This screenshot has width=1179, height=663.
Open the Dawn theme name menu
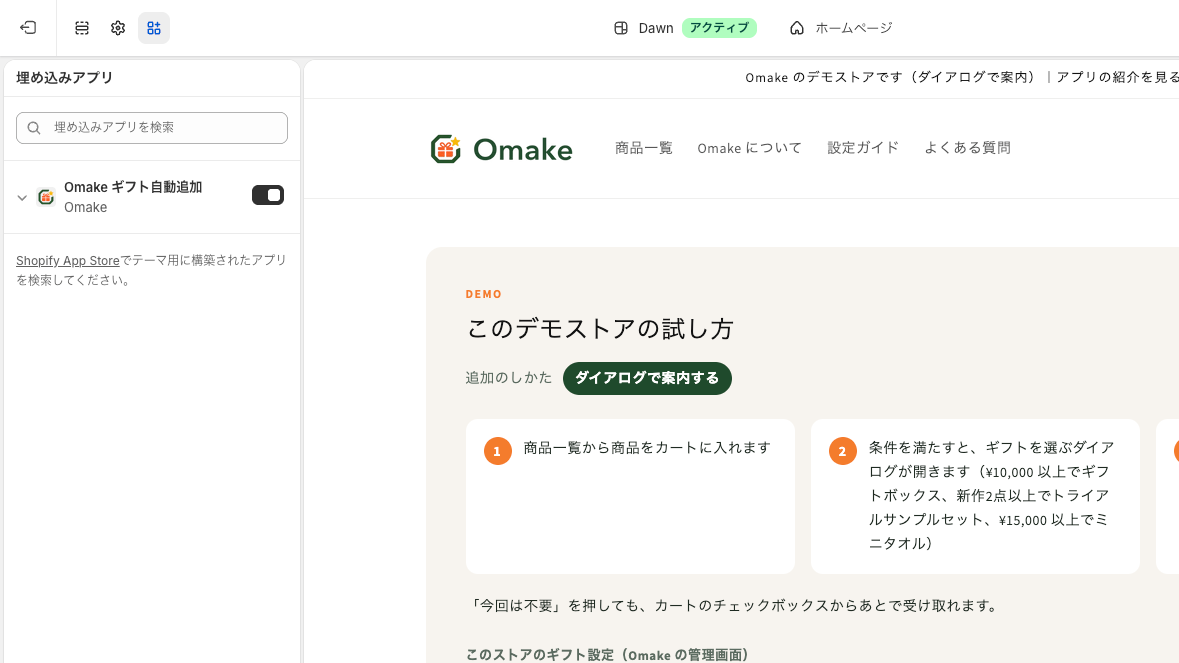click(656, 28)
